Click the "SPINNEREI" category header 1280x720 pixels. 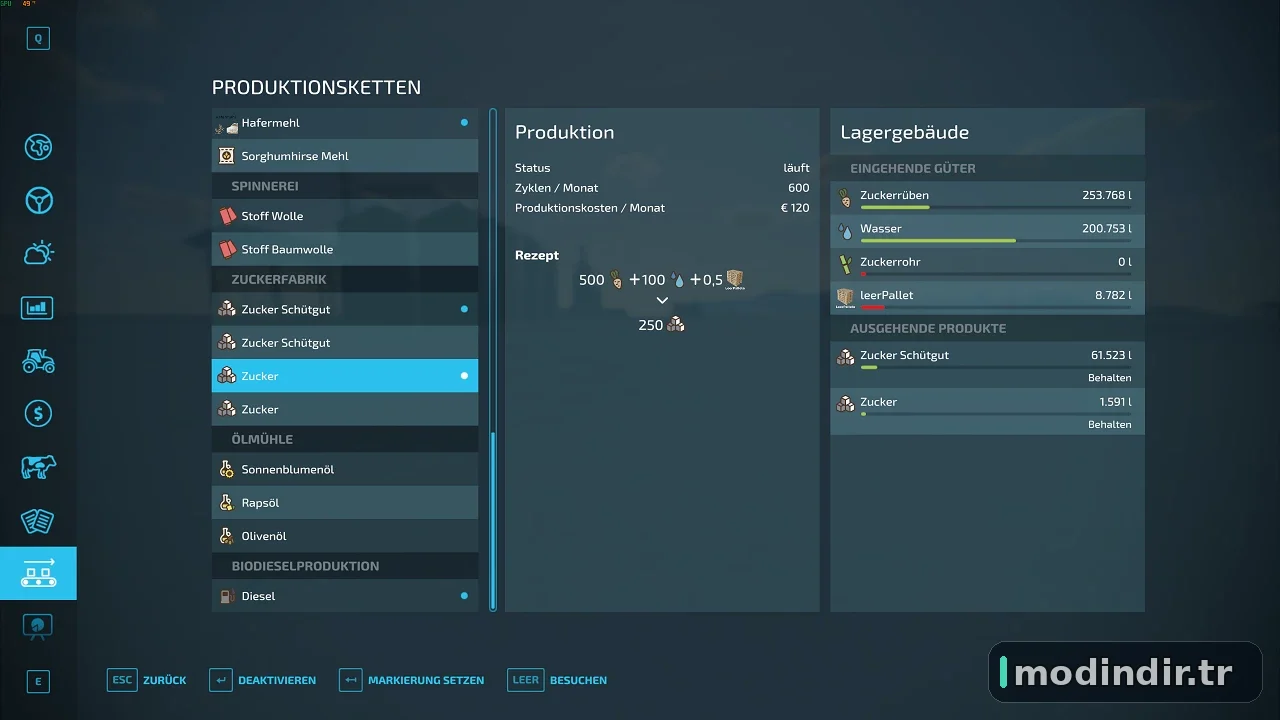coord(265,186)
